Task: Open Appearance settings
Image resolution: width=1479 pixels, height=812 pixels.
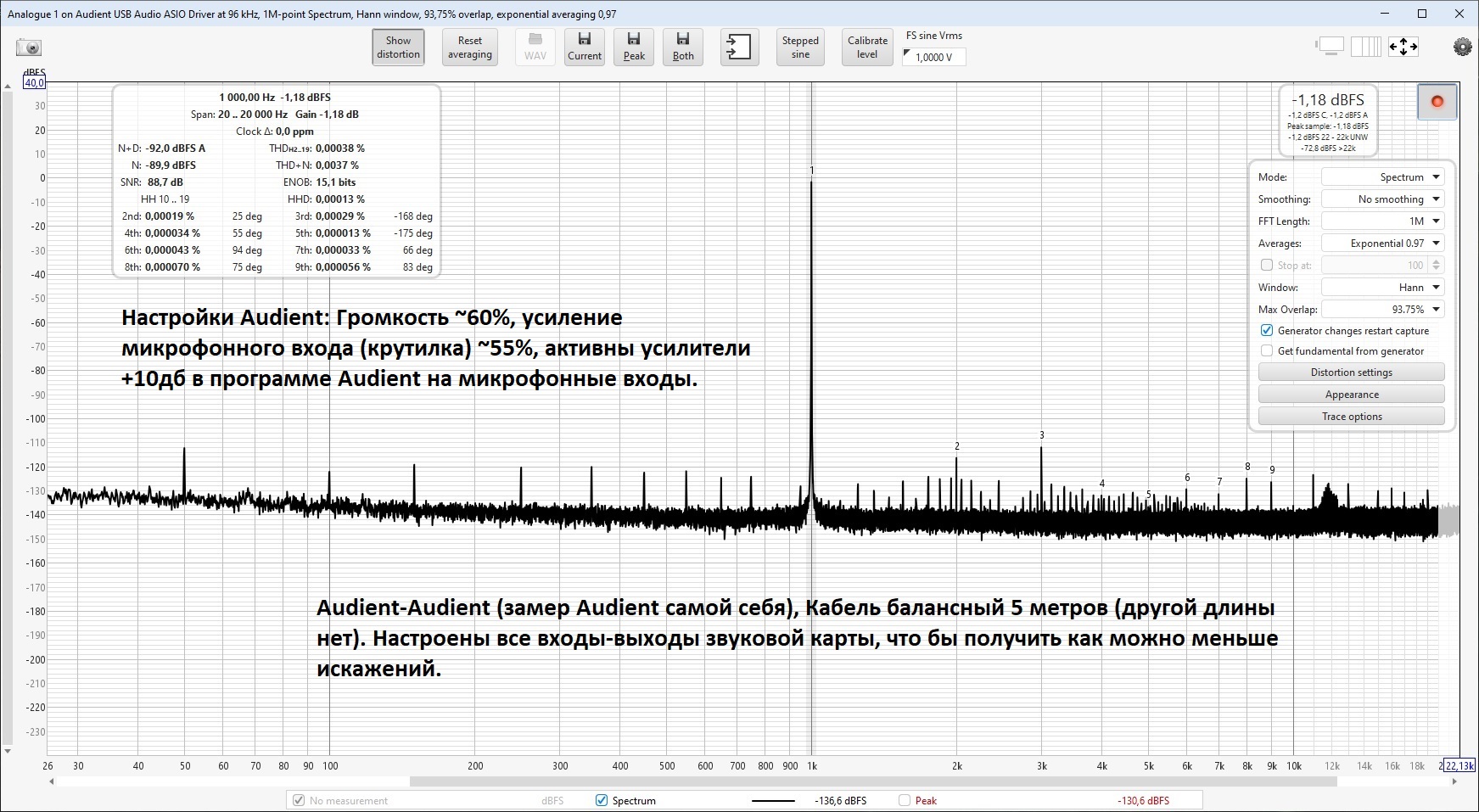Action: point(1351,395)
